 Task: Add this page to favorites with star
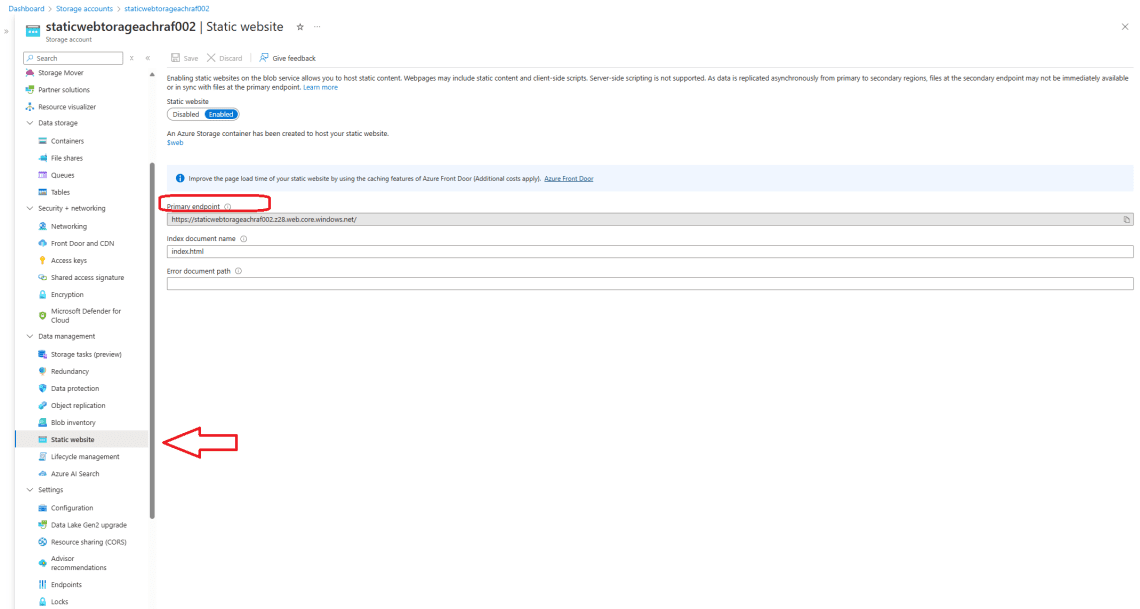[x=299, y=27]
